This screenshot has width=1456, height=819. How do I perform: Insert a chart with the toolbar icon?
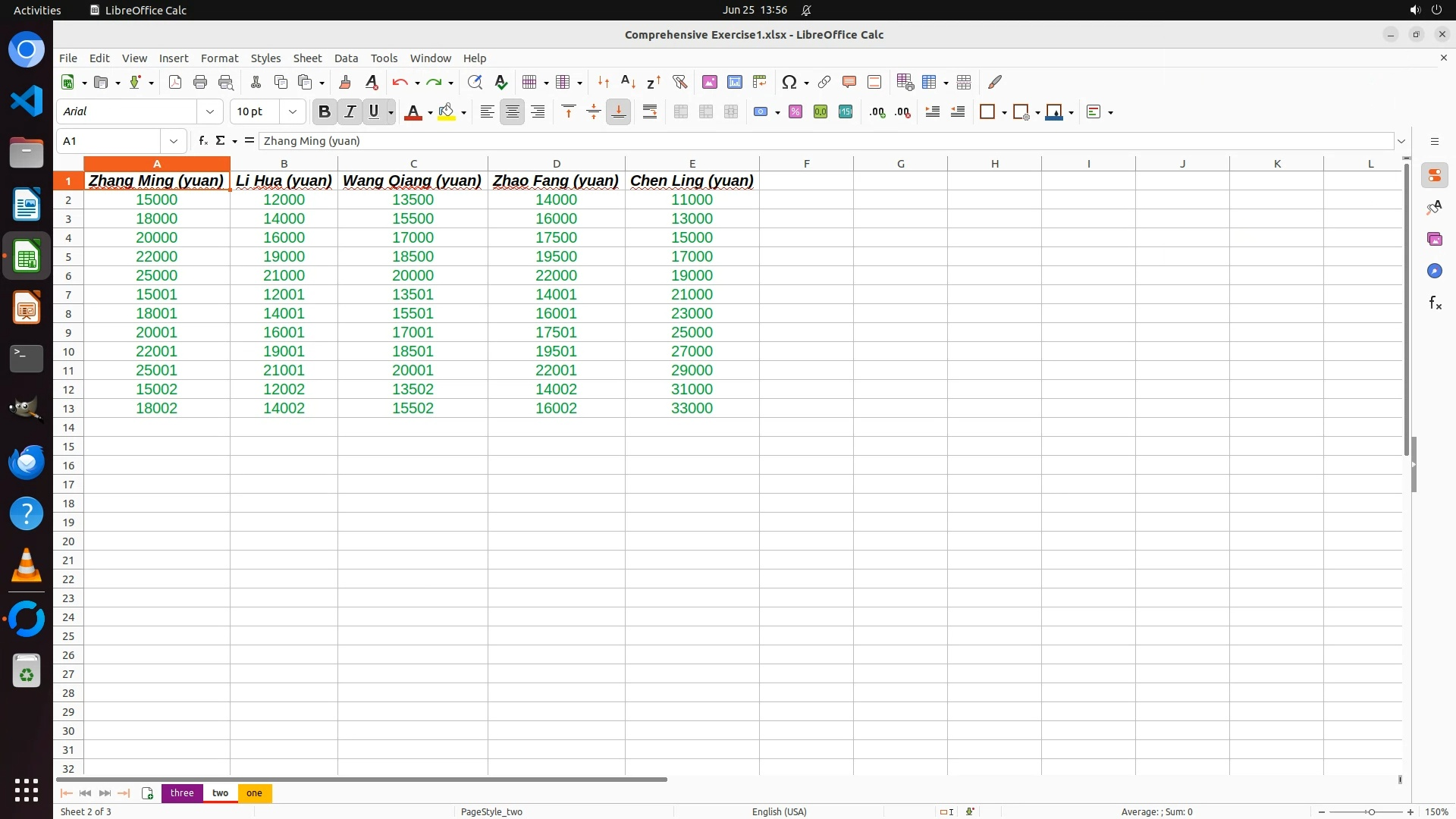(734, 82)
